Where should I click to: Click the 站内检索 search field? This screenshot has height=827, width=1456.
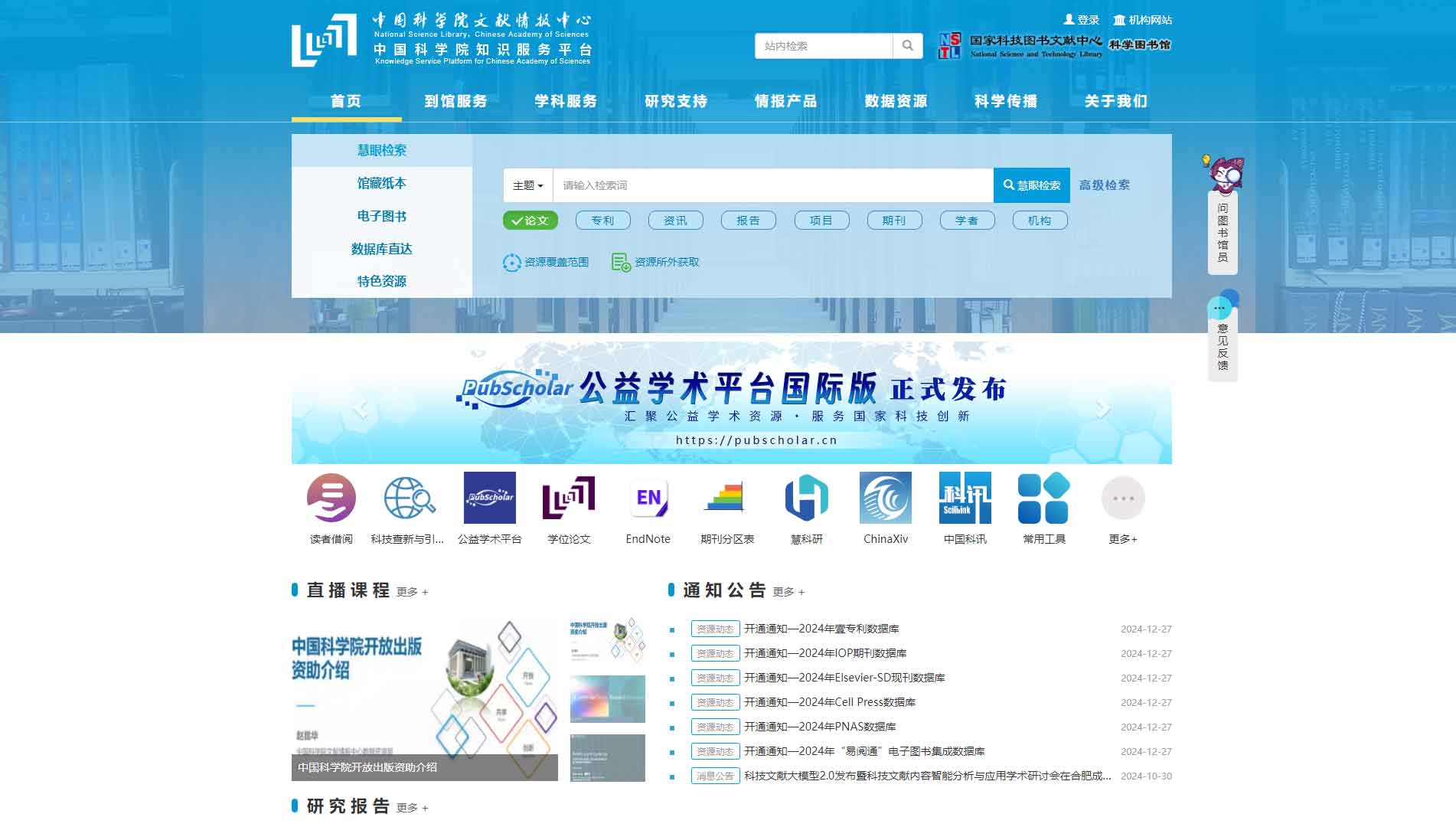click(x=824, y=46)
